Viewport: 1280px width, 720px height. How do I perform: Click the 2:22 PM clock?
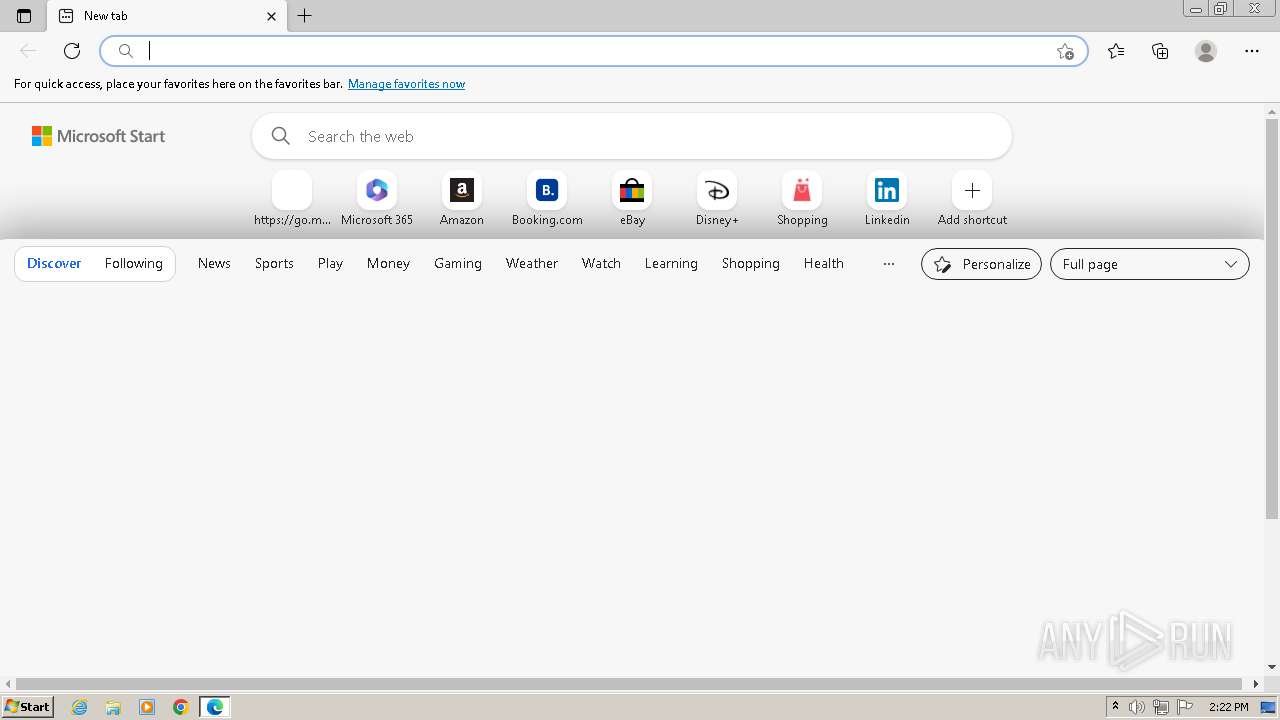point(1228,707)
